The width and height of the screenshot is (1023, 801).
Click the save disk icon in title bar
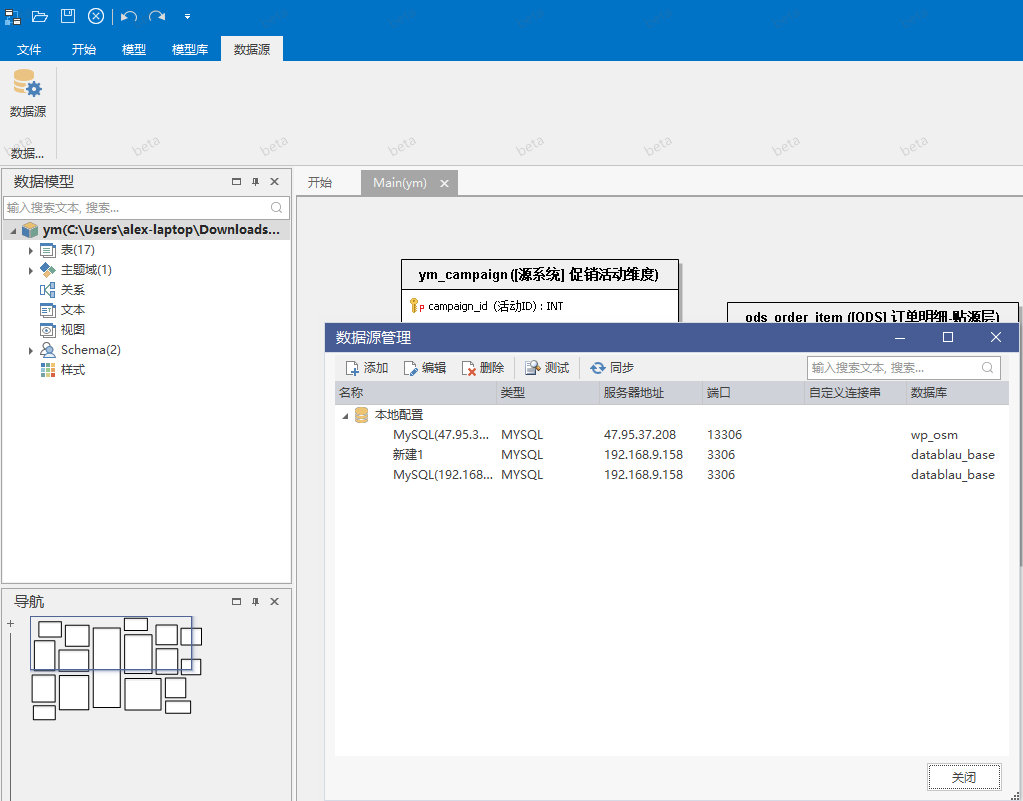pos(68,16)
